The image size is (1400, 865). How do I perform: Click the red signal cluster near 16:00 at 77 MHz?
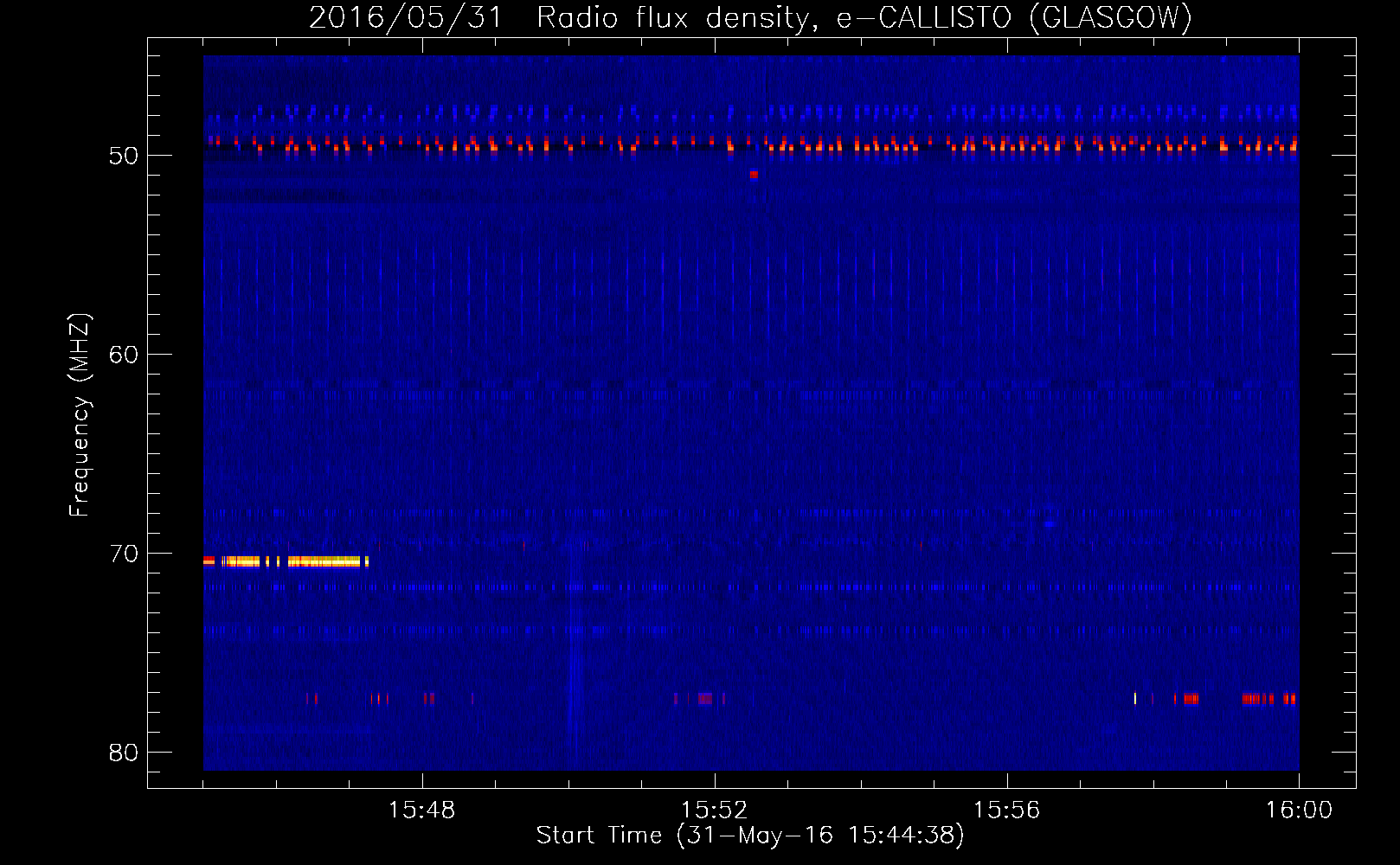(x=1268, y=699)
